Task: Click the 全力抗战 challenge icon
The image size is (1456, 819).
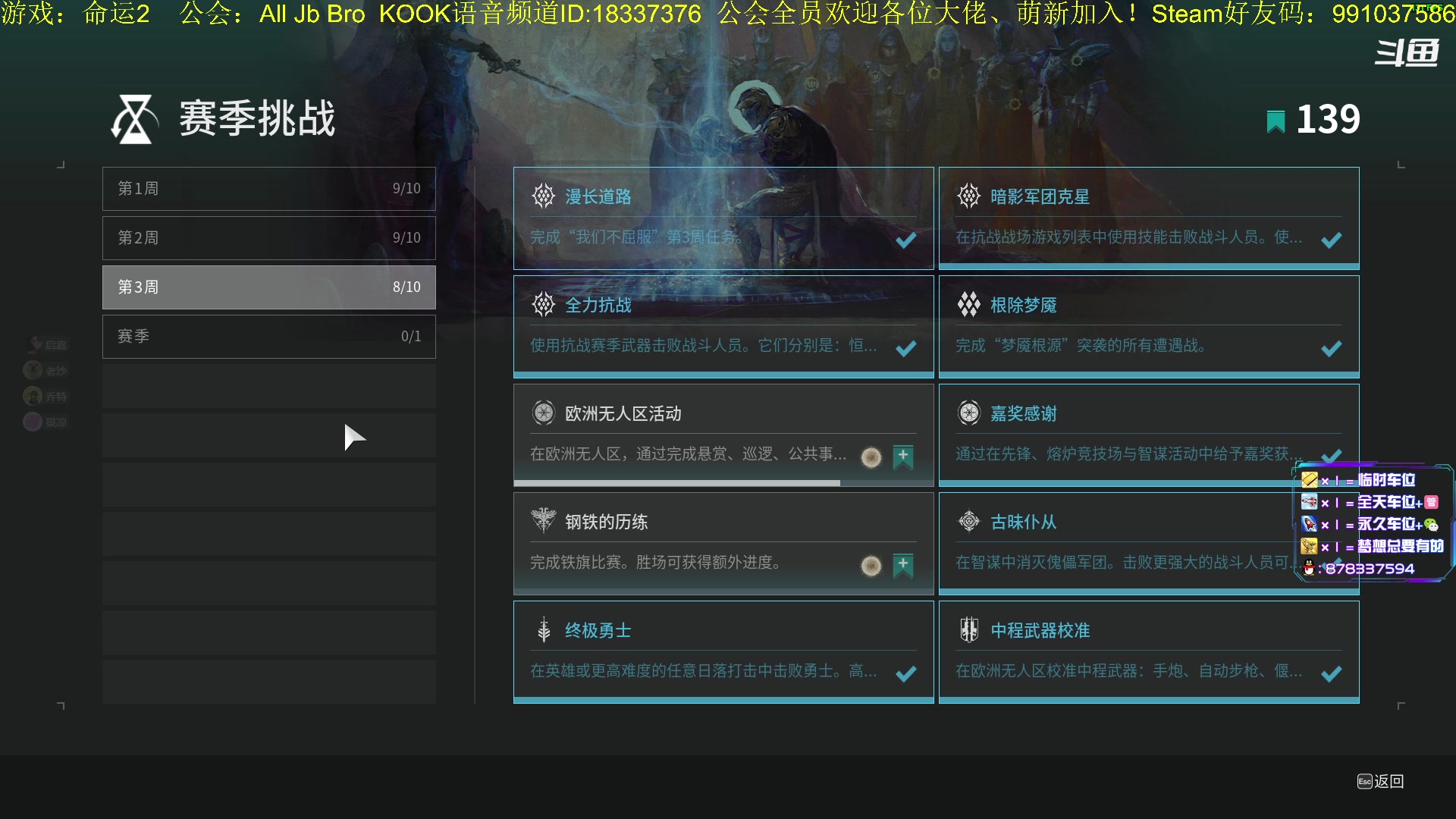Action: pyautogui.click(x=544, y=305)
